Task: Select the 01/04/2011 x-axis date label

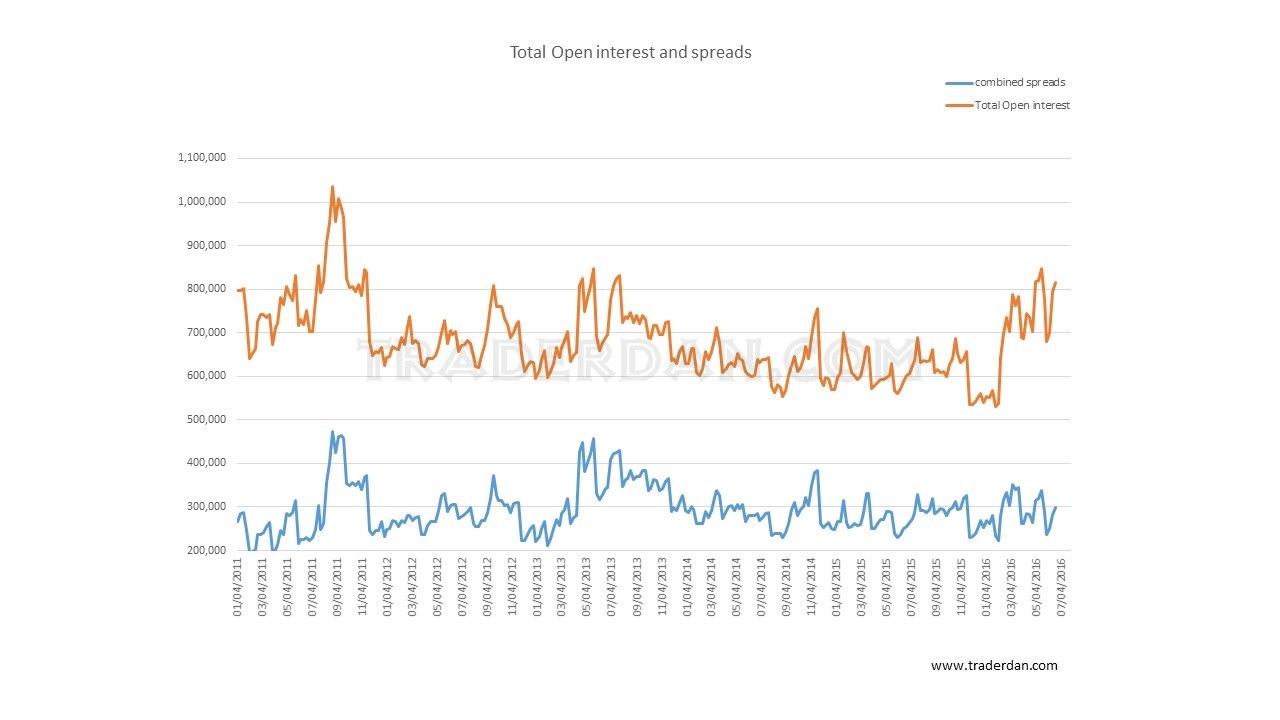Action: (x=238, y=588)
